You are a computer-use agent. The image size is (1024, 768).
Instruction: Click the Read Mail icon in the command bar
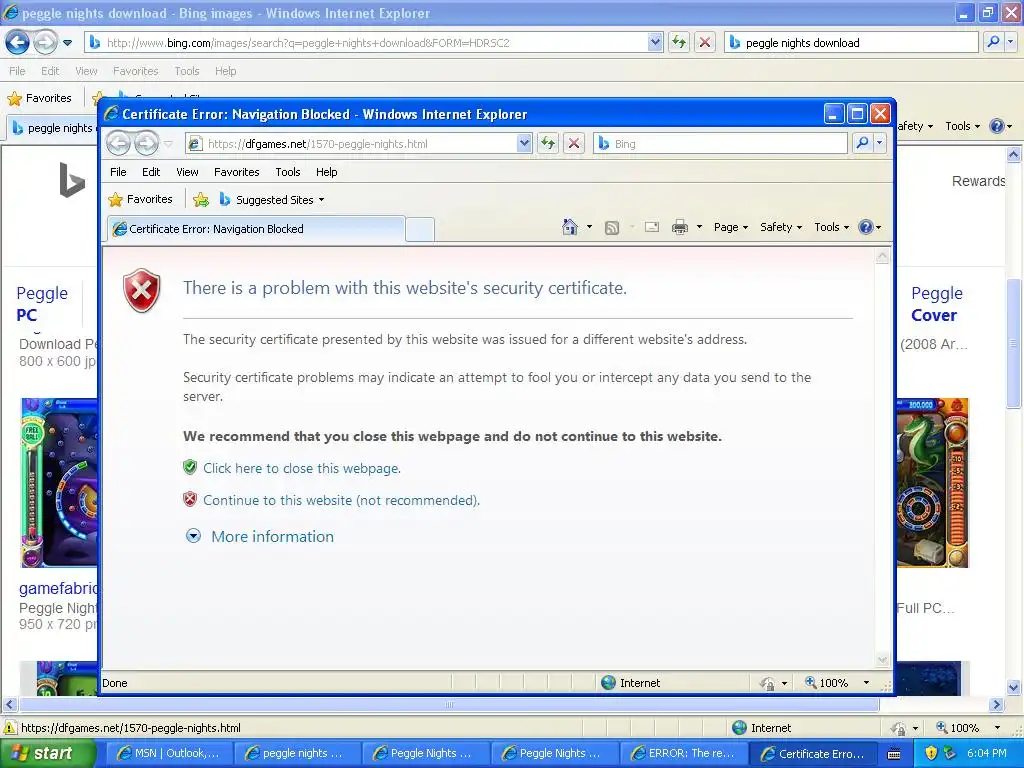click(652, 227)
